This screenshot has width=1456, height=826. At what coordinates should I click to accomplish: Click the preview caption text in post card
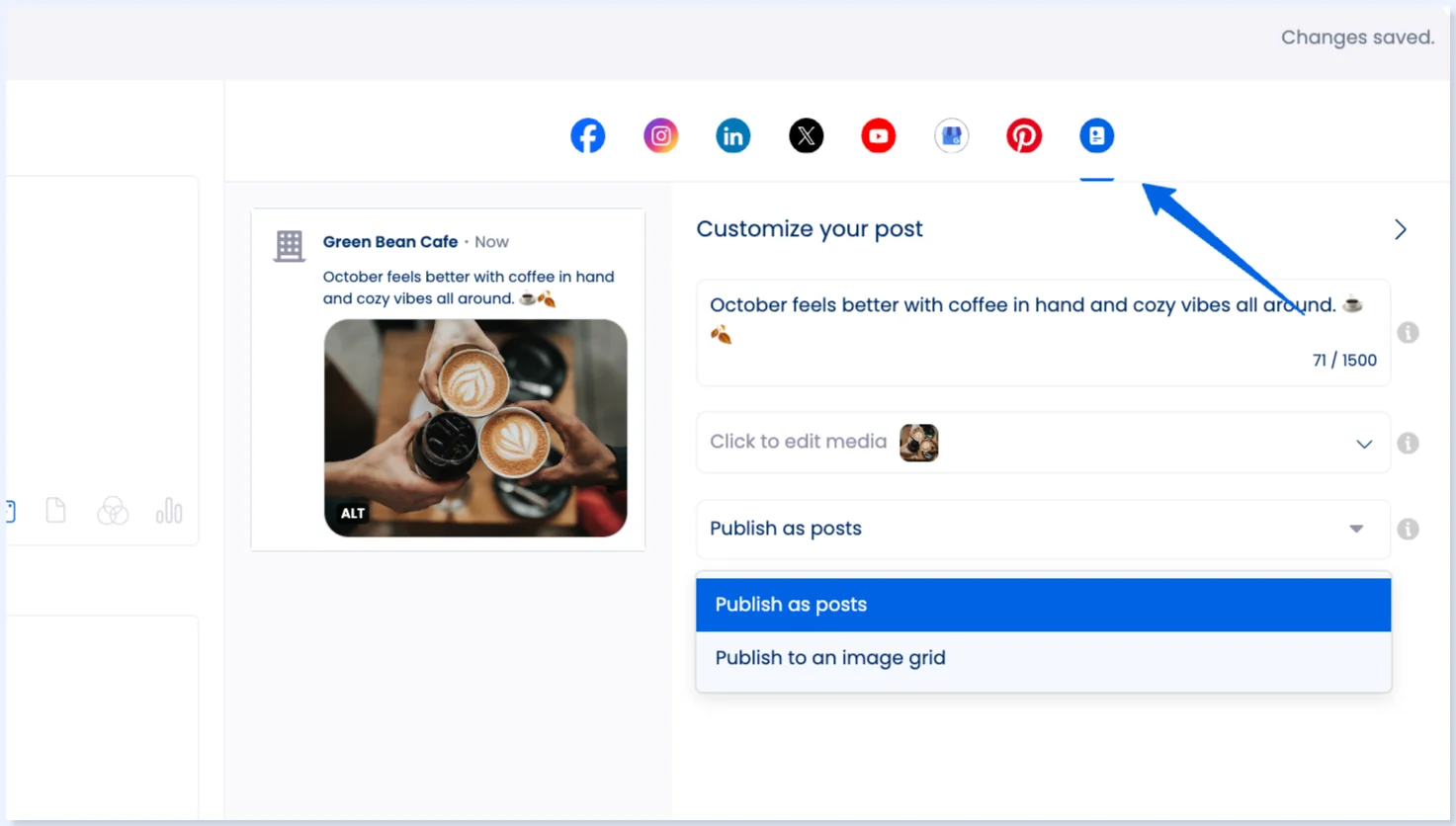pos(469,288)
